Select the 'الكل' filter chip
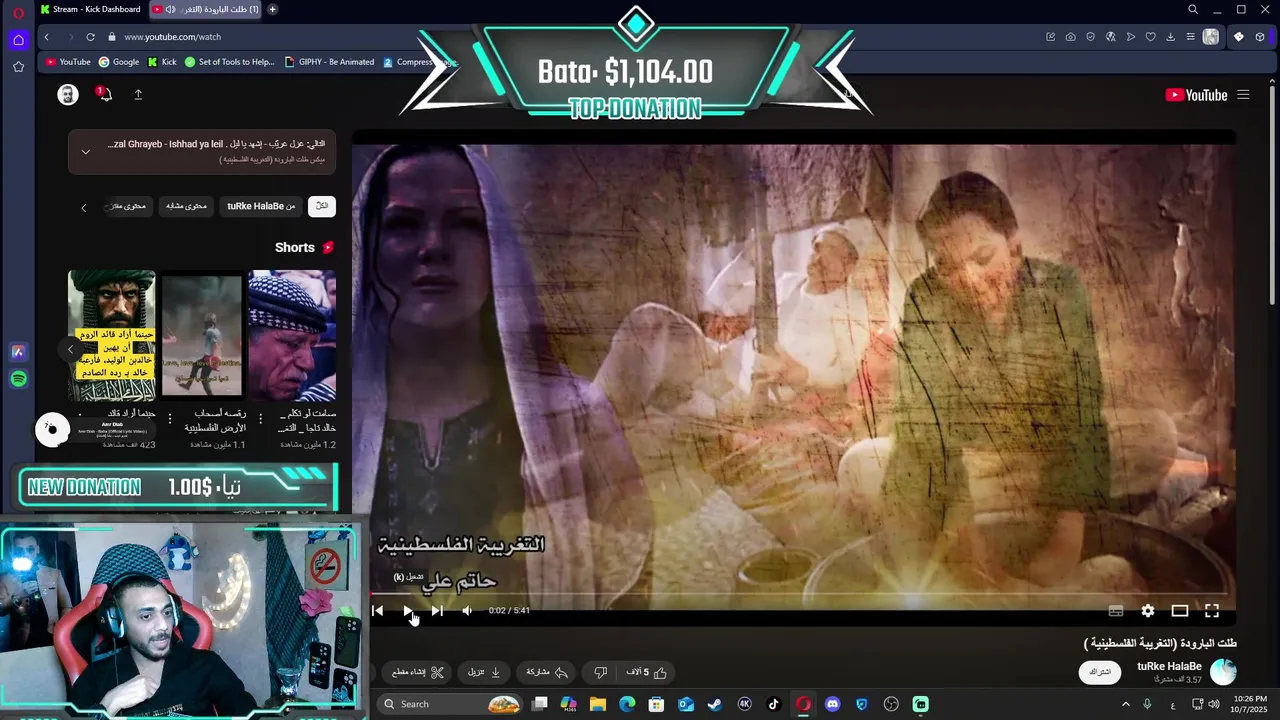Screen dimensions: 1280x720 click(322, 206)
